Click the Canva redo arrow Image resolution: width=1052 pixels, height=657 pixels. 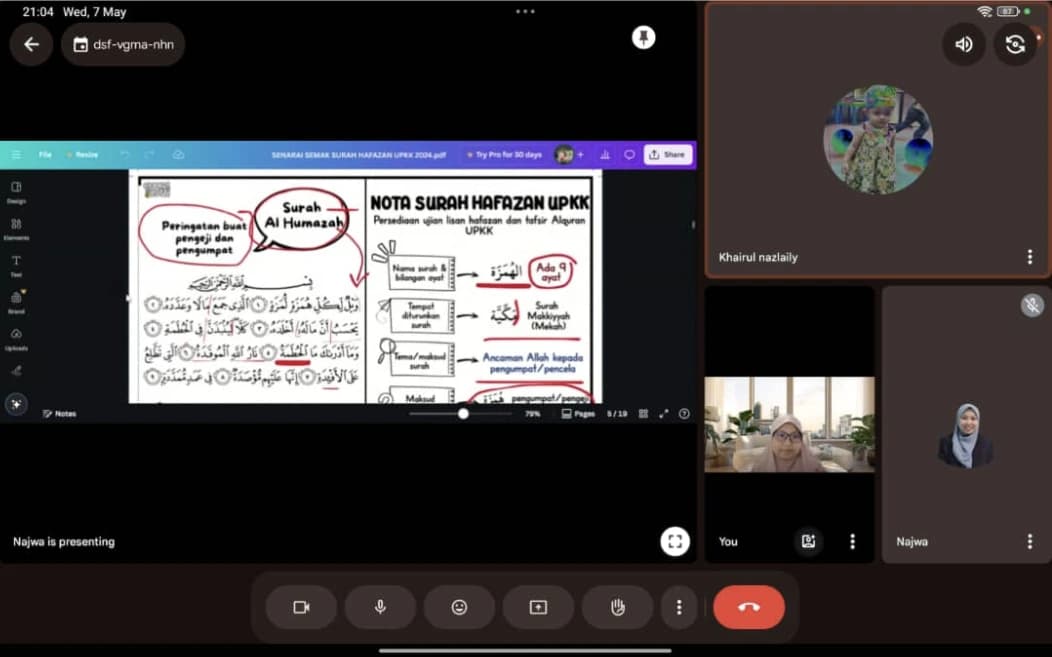[149, 155]
